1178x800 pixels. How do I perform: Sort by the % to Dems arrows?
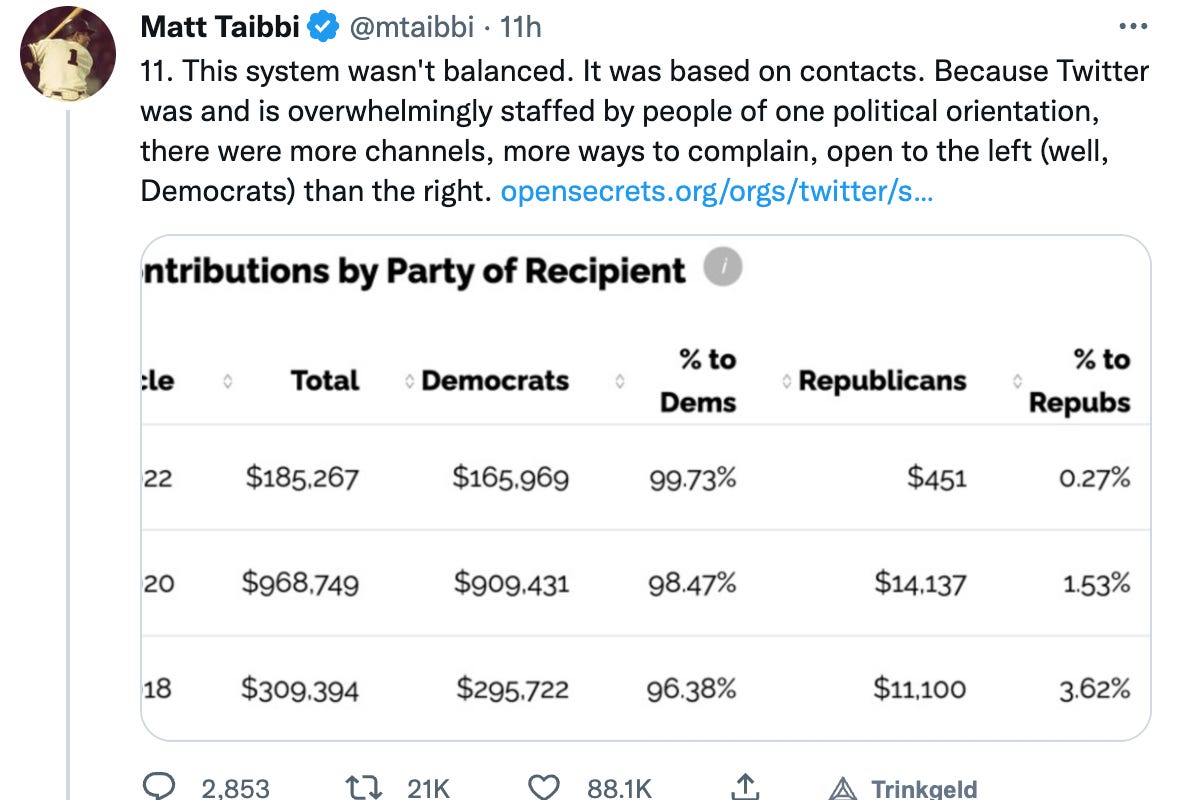tap(620, 382)
